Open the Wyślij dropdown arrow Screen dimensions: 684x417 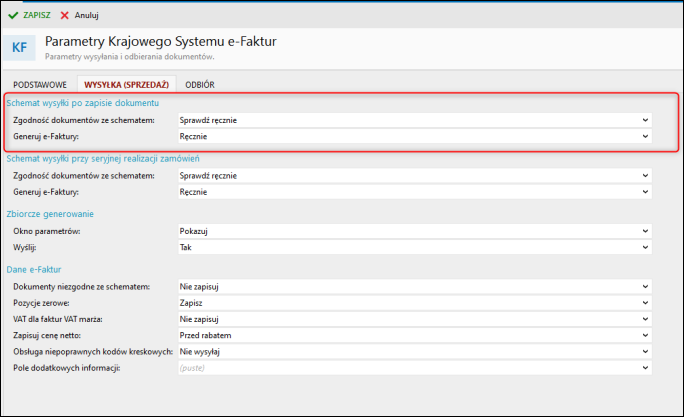tap(645, 247)
